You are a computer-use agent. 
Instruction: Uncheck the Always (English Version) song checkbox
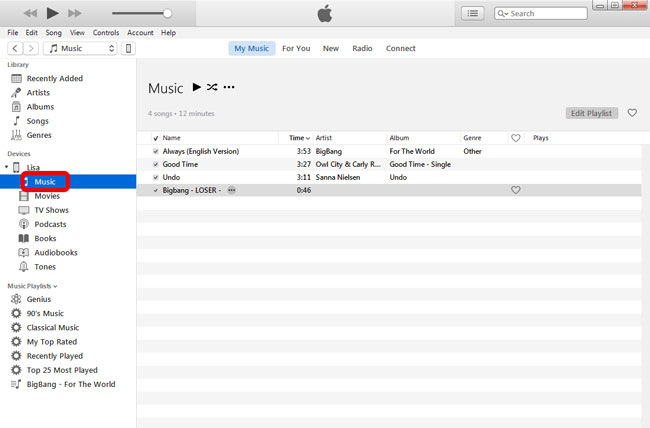[156, 151]
